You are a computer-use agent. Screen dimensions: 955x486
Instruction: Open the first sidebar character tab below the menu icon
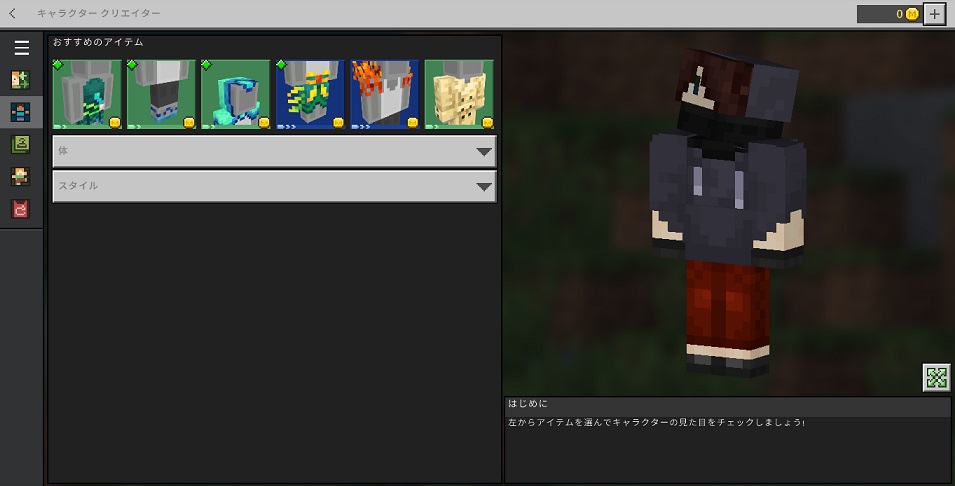(x=20, y=80)
